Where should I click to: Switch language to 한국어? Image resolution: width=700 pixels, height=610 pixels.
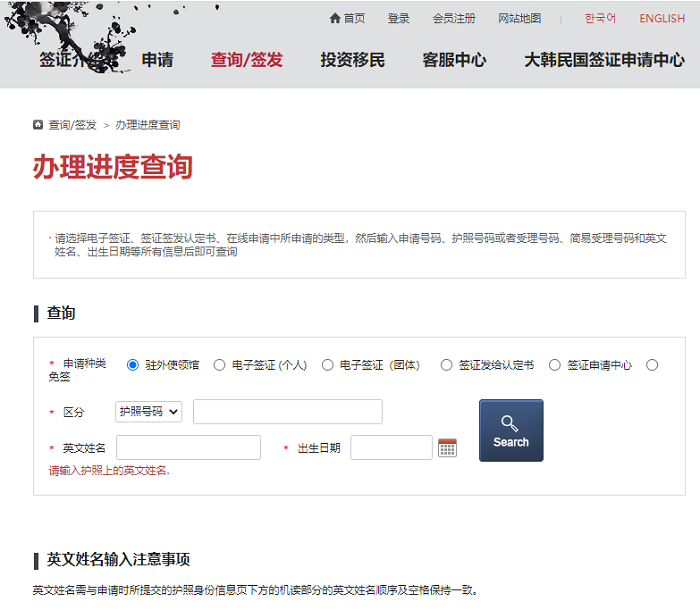[600, 18]
